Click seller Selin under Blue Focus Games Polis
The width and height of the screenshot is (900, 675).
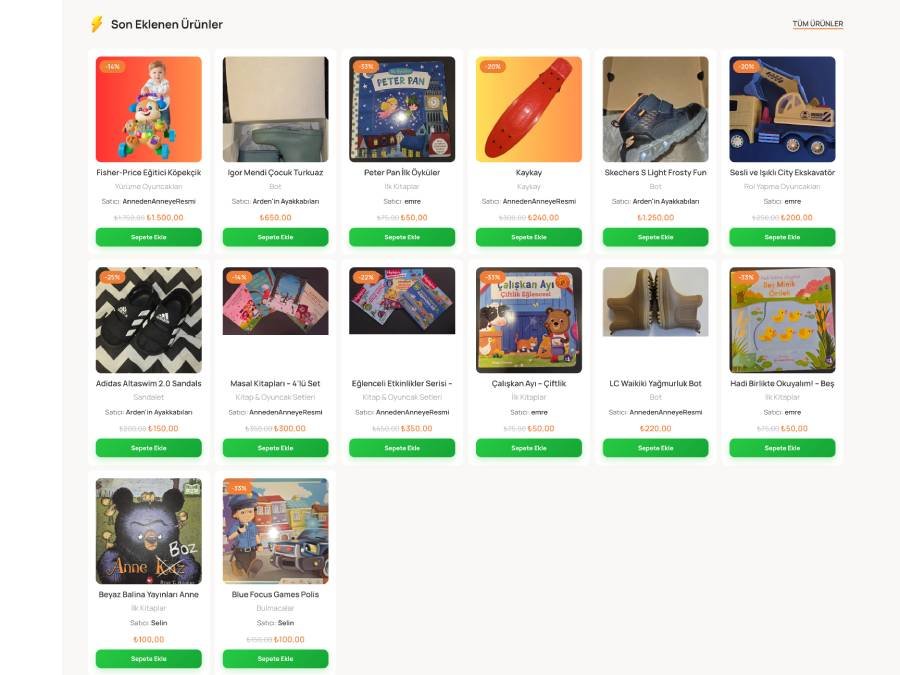click(286, 623)
